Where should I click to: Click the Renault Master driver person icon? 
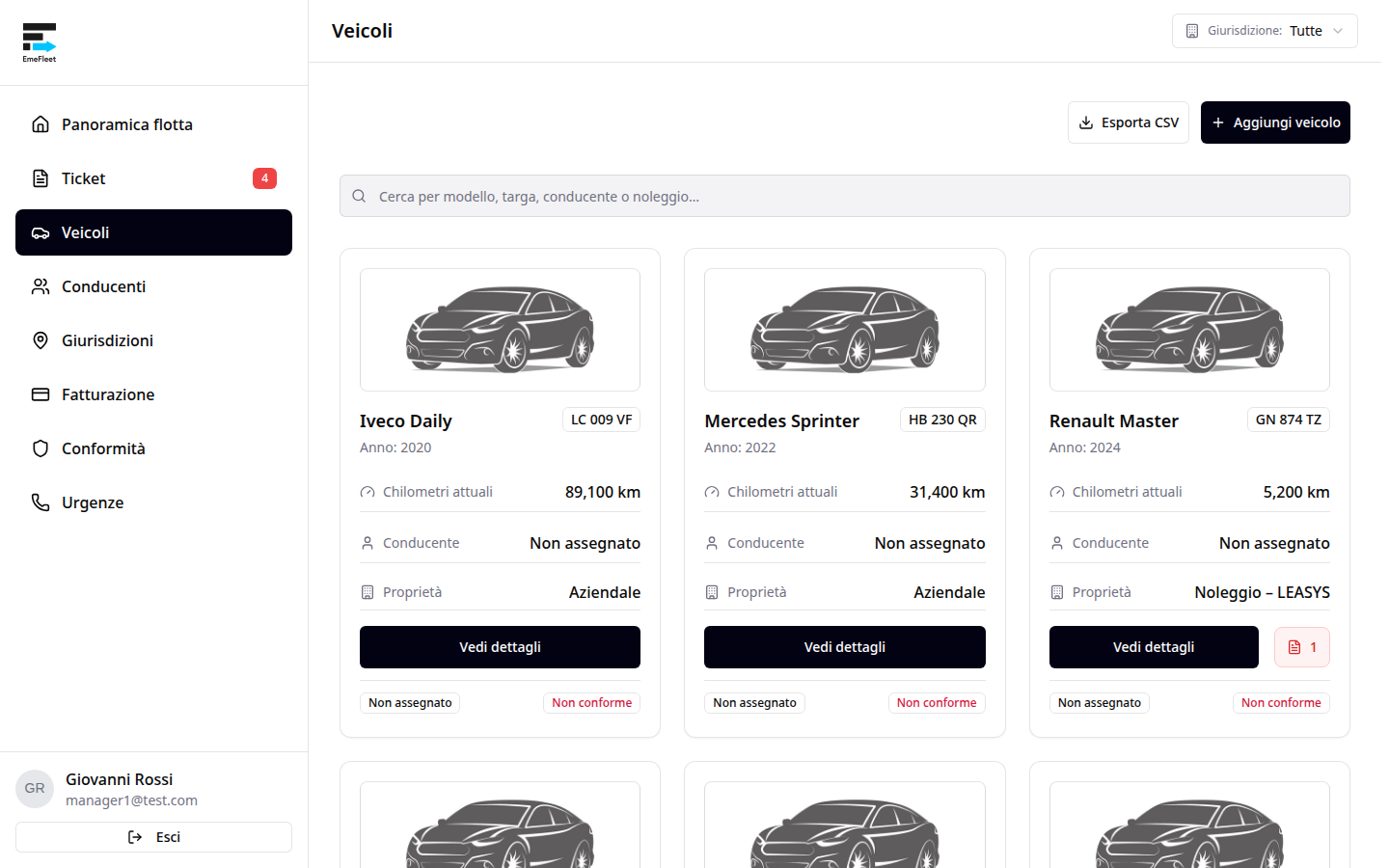point(1057,543)
